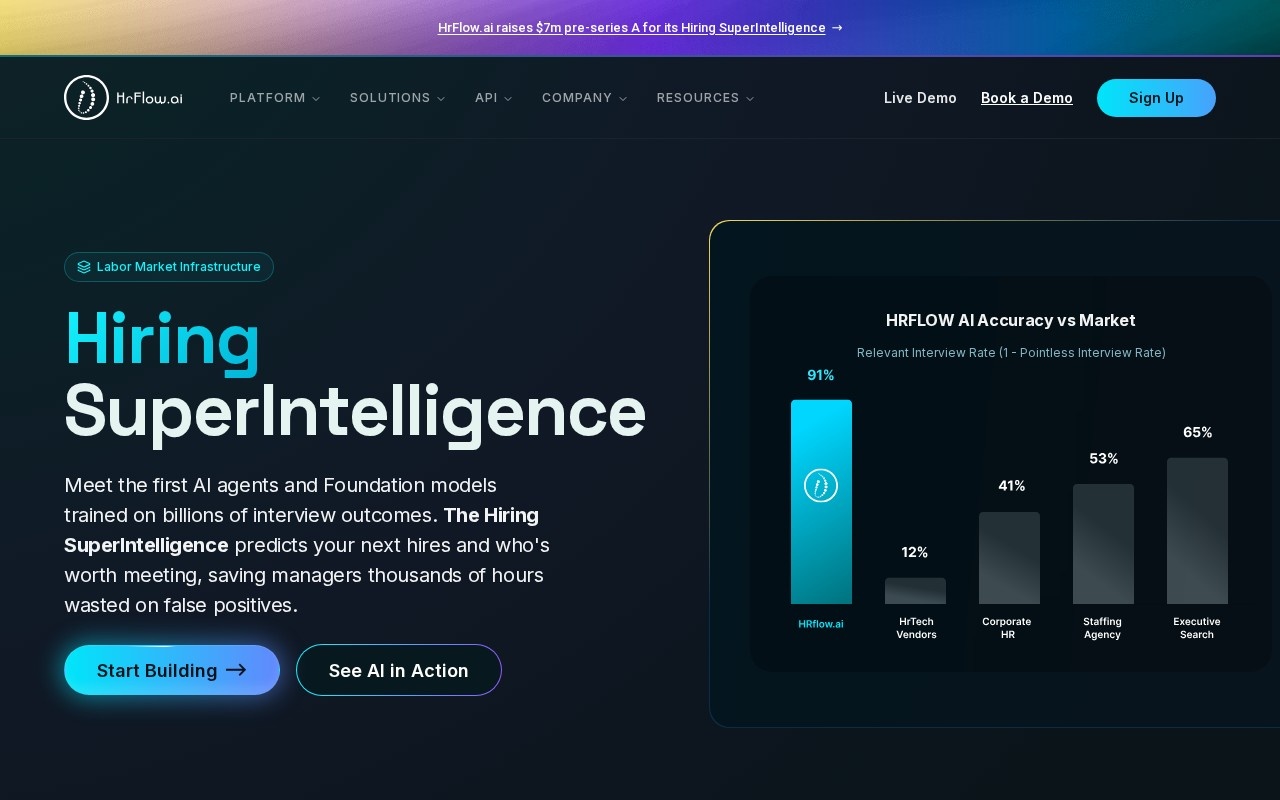Image resolution: width=1280 pixels, height=800 pixels.
Task: Click Book a Demo link
Action: [x=1027, y=98]
